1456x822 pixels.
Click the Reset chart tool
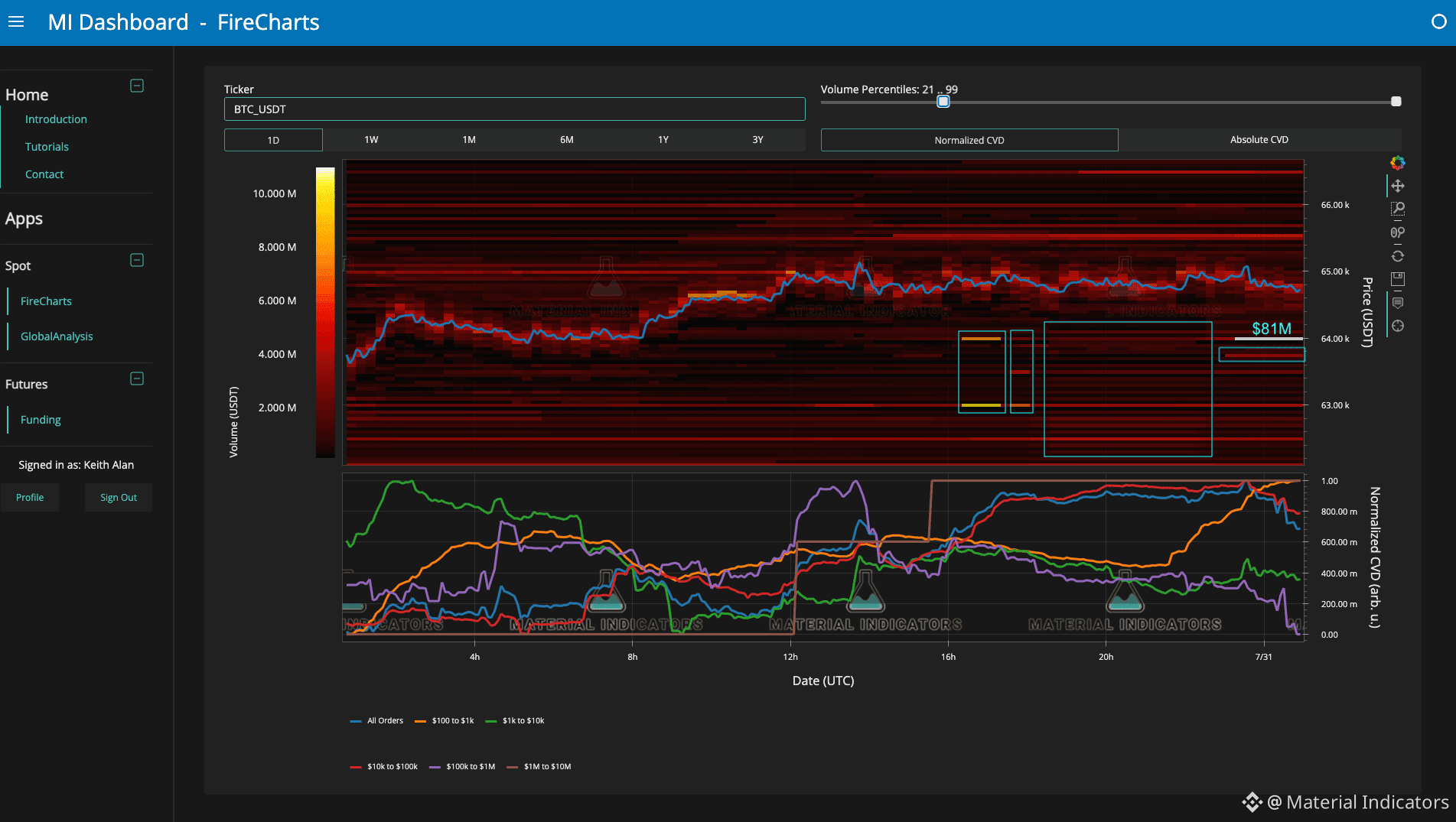click(1397, 256)
